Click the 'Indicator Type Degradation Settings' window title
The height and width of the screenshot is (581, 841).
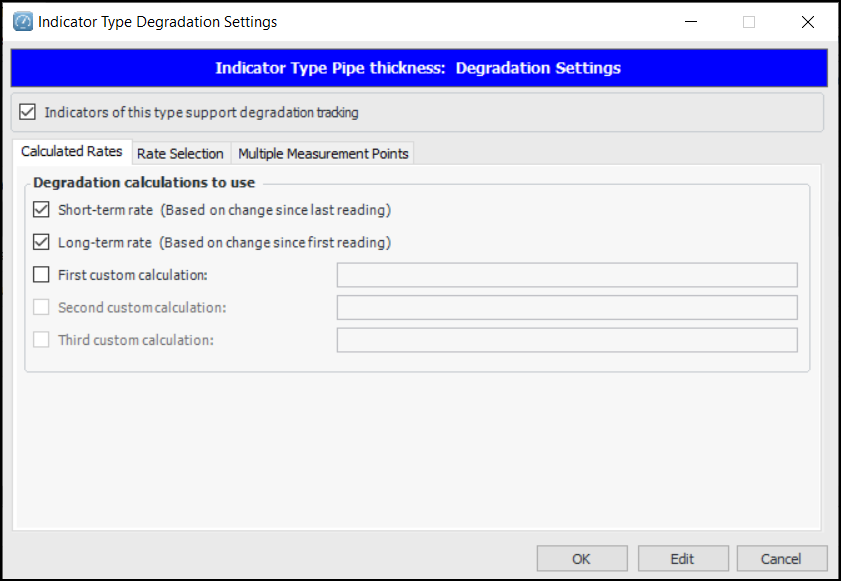[157, 22]
